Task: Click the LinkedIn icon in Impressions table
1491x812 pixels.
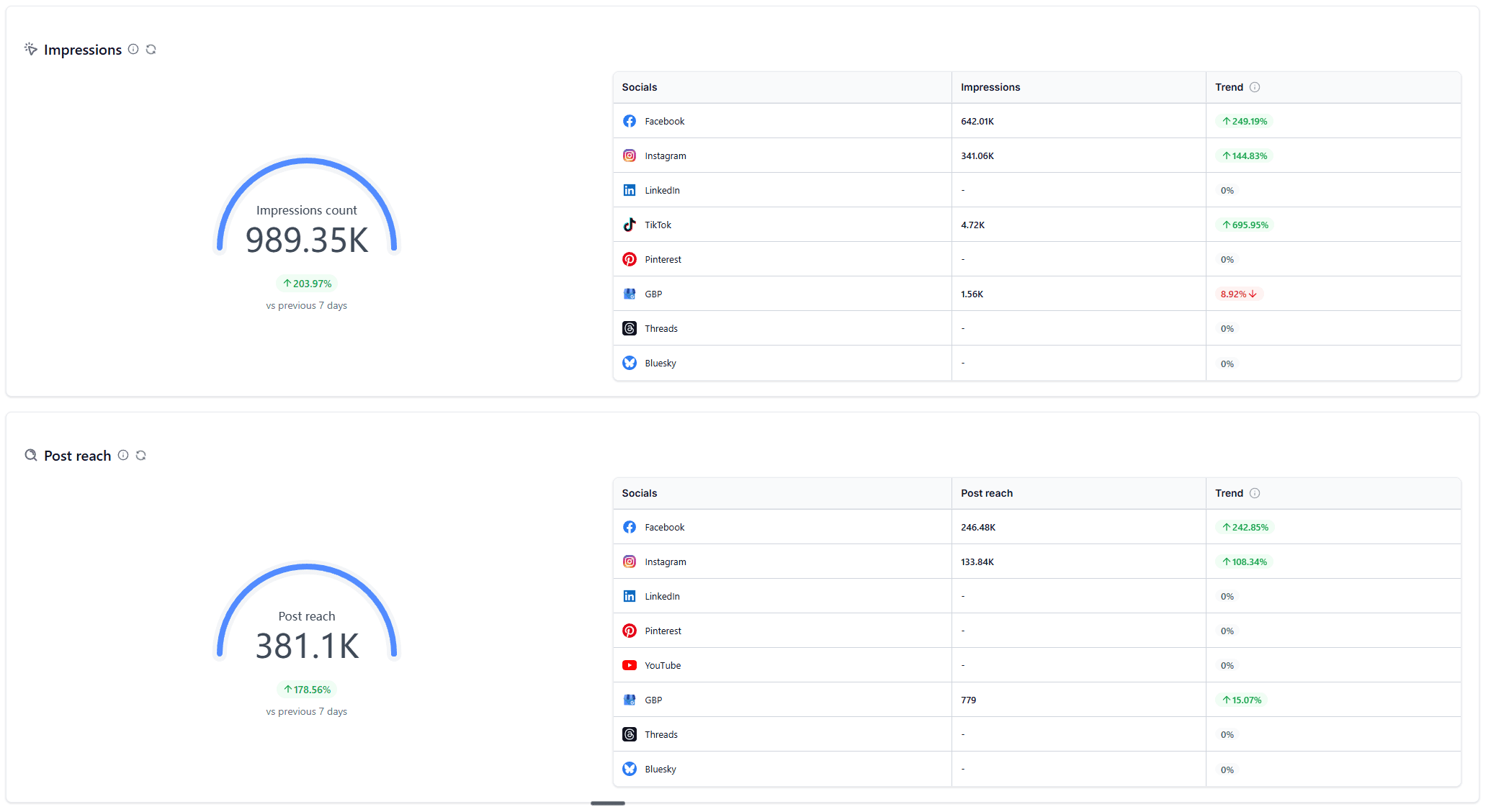Action: click(x=630, y=190)
